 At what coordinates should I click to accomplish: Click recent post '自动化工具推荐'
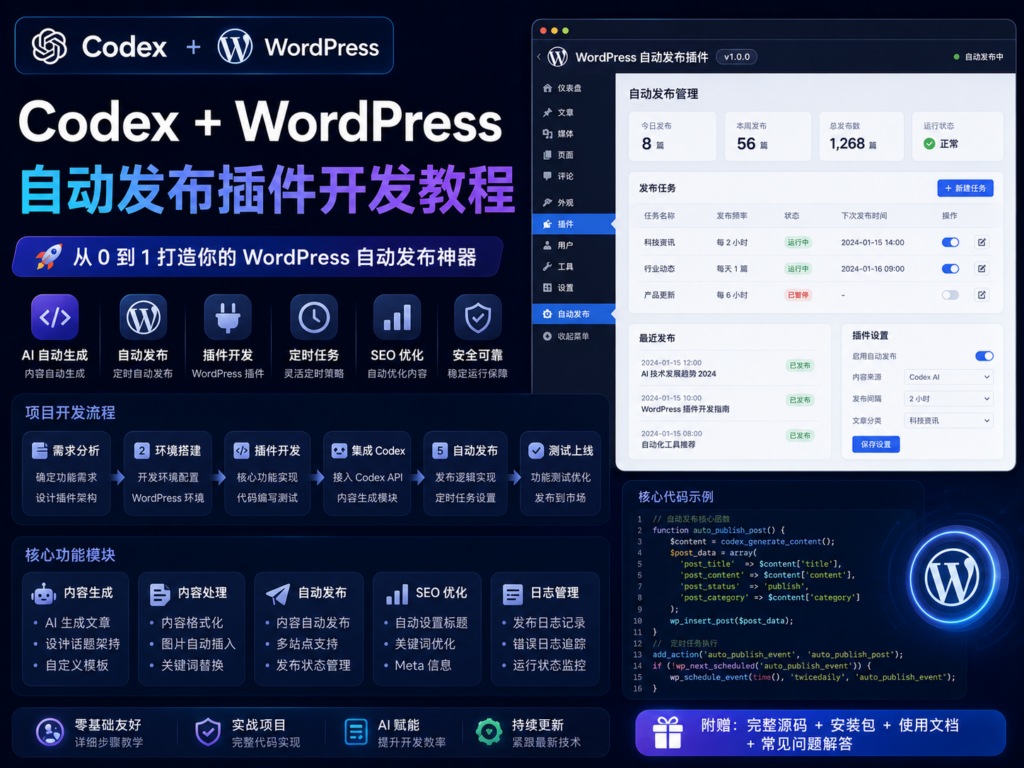(x=668, y=445)
